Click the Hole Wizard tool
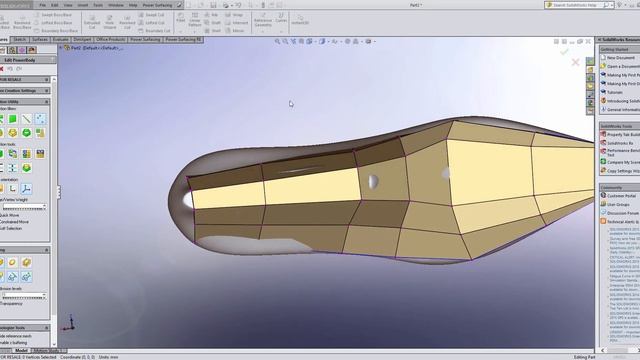The height and width of the screenshot is (360, 640). tap(109, 22)
